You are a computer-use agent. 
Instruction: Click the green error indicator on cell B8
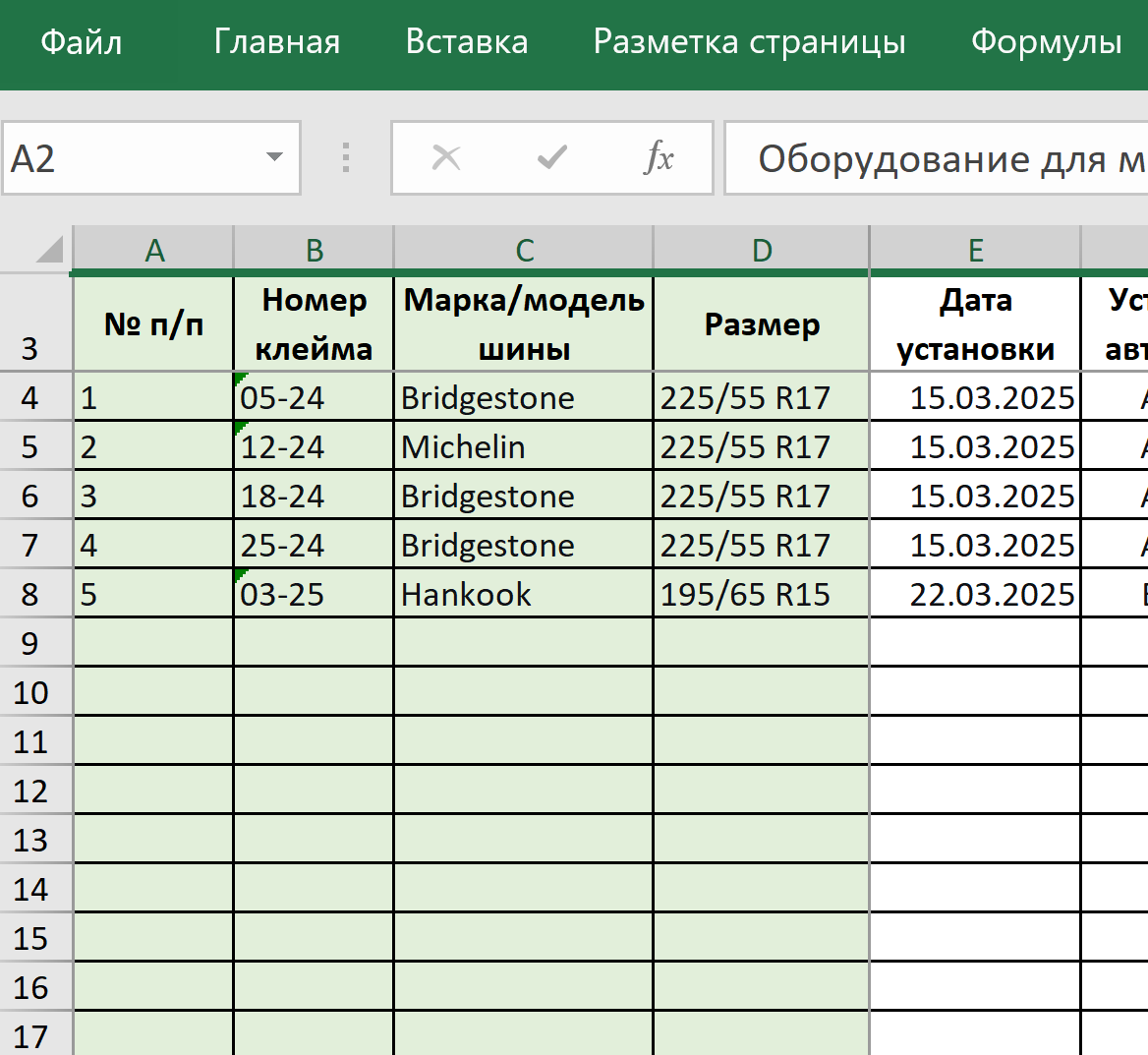(239, 576)
